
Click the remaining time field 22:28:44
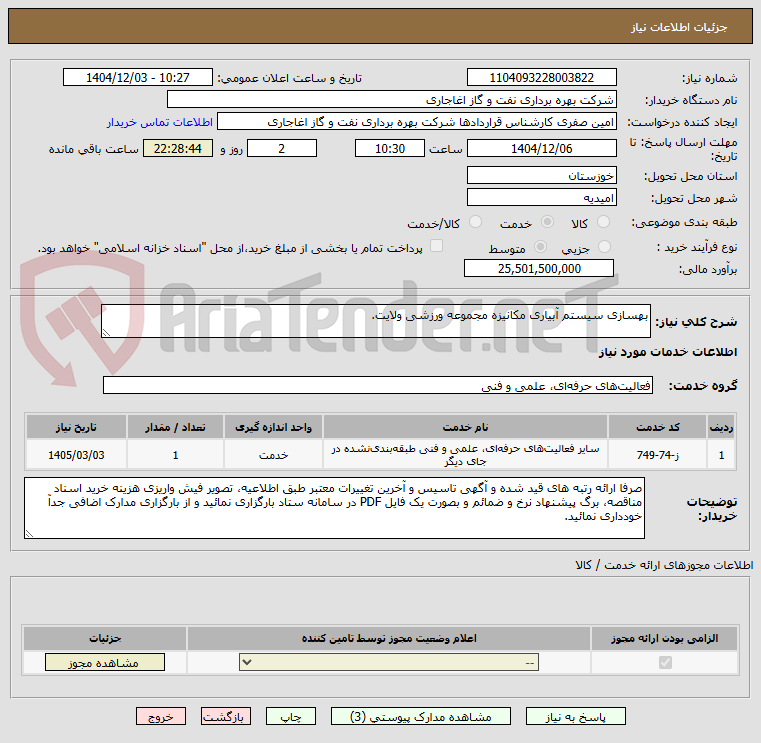click(178, 149)
